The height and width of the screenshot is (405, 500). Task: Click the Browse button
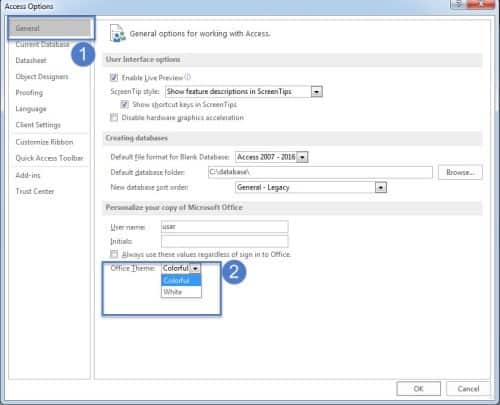[x=460, y=172]
